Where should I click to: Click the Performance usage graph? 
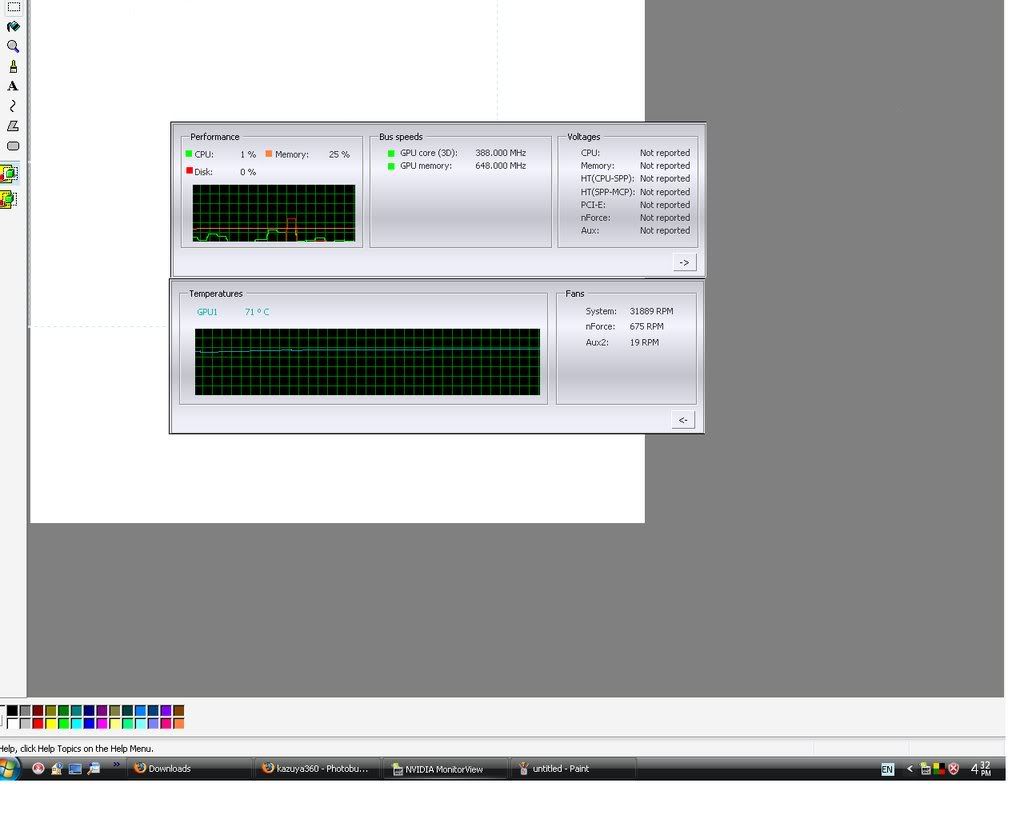click(274, 214)
